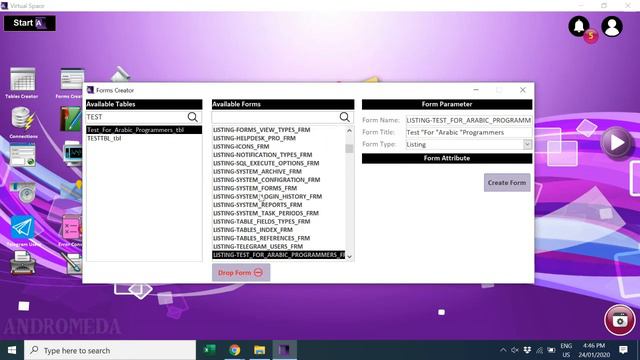Open the Connections database icon
The image size is (640, 360).
tap(23, 122)
